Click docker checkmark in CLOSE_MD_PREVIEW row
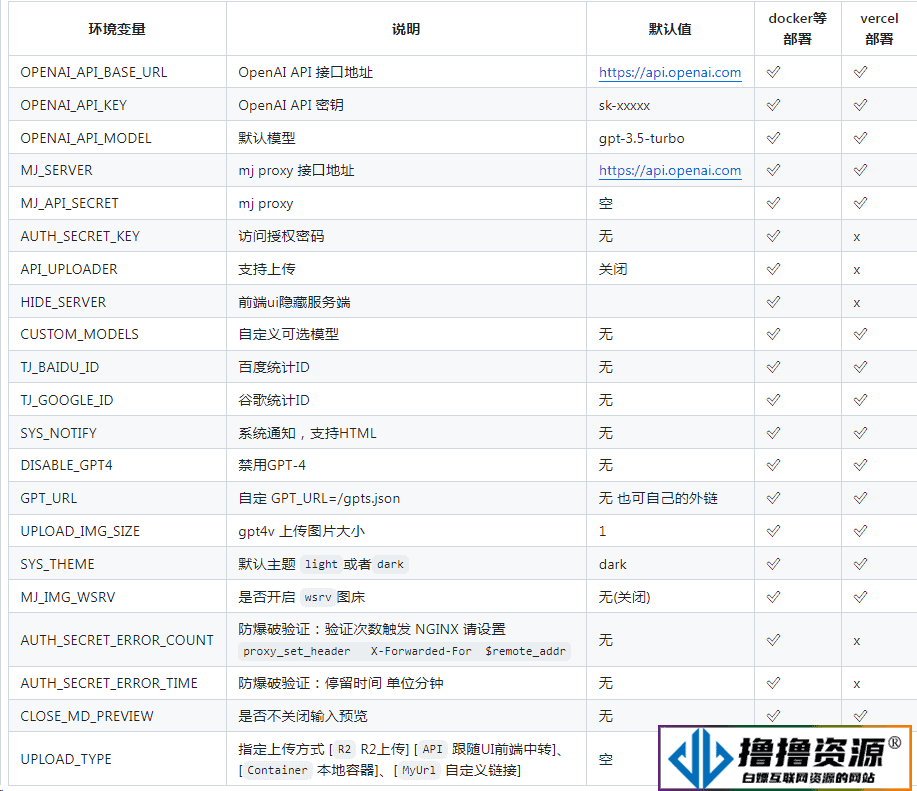Screen dimensions: 917x791 pyautogui.click(x=773, y=716)
